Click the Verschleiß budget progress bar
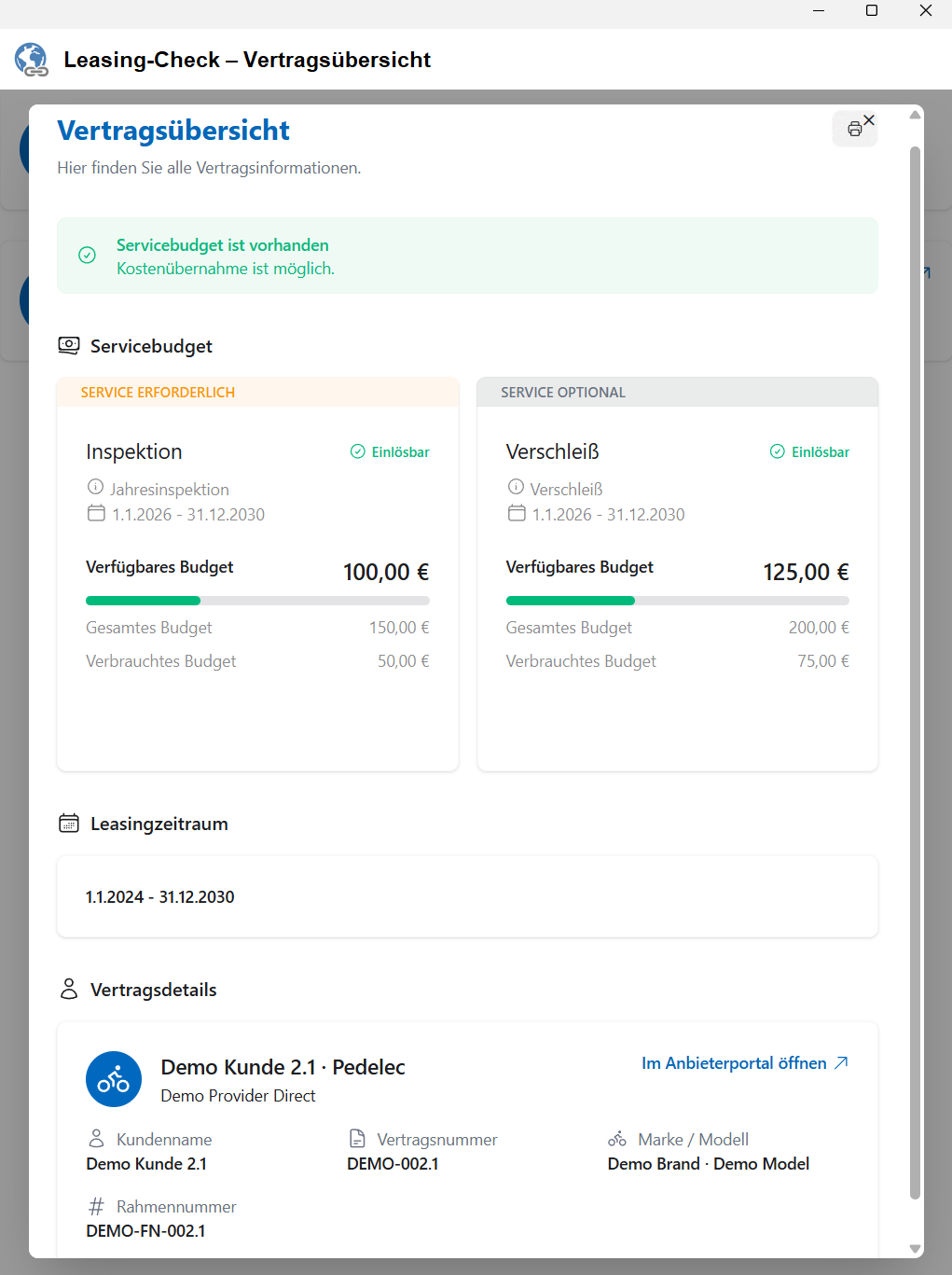Screen dimensions: 952x1275 [x=678, y=601]
